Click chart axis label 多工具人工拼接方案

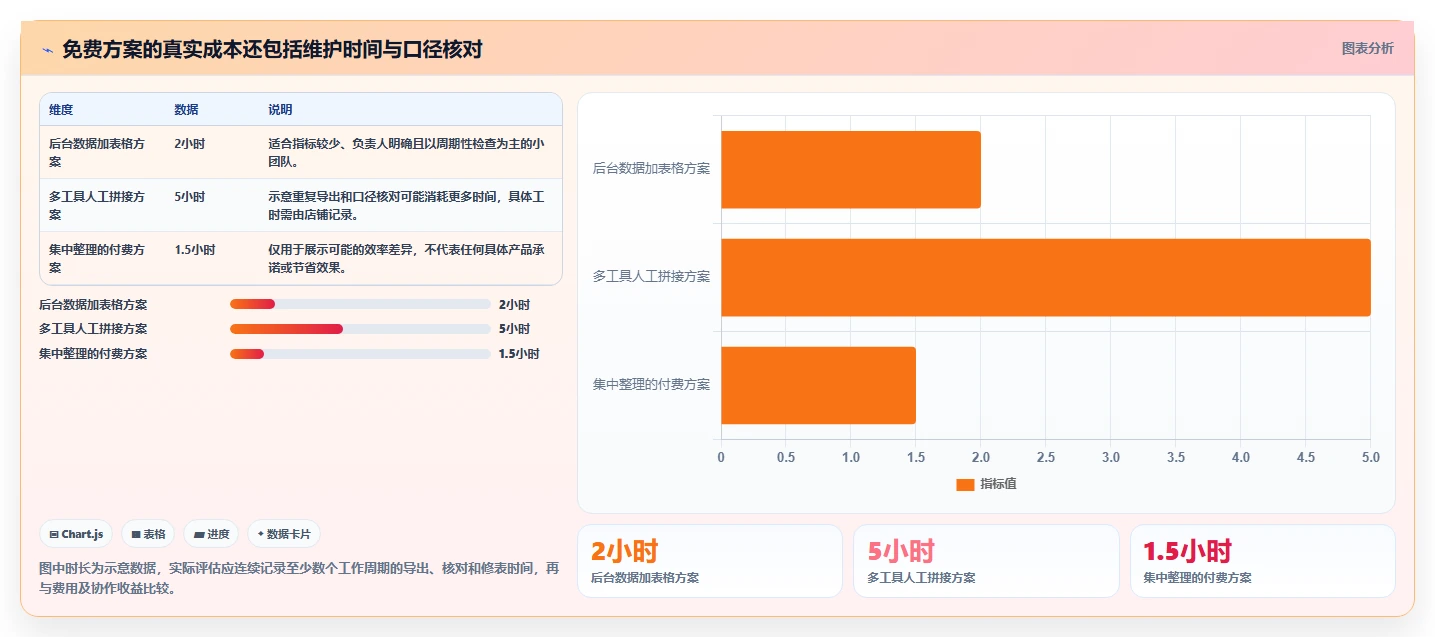point(651,277)
